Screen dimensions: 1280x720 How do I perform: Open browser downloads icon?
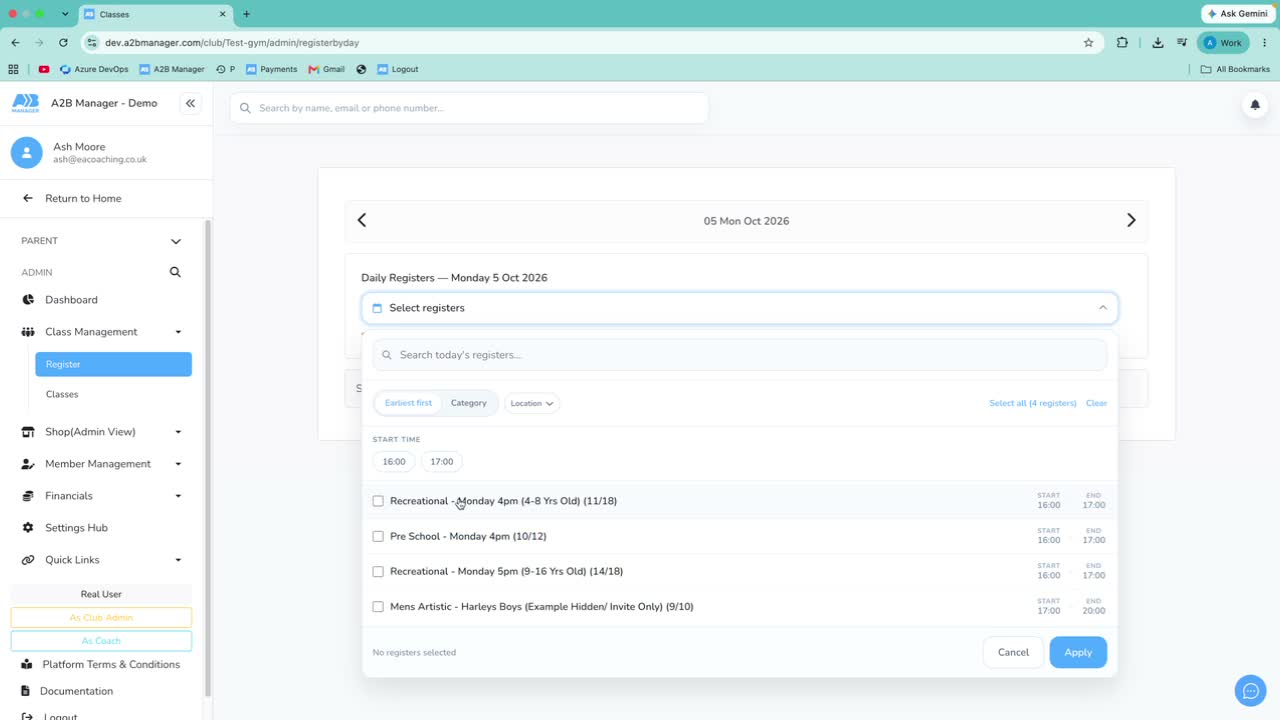click(1157, 43)
